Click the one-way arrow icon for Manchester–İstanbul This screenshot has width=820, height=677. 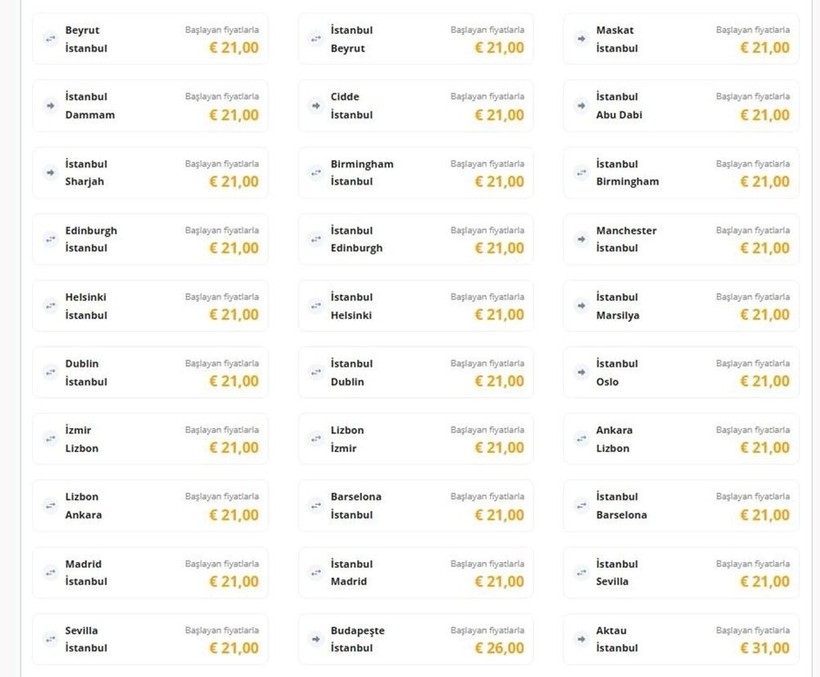coord(581,239)
